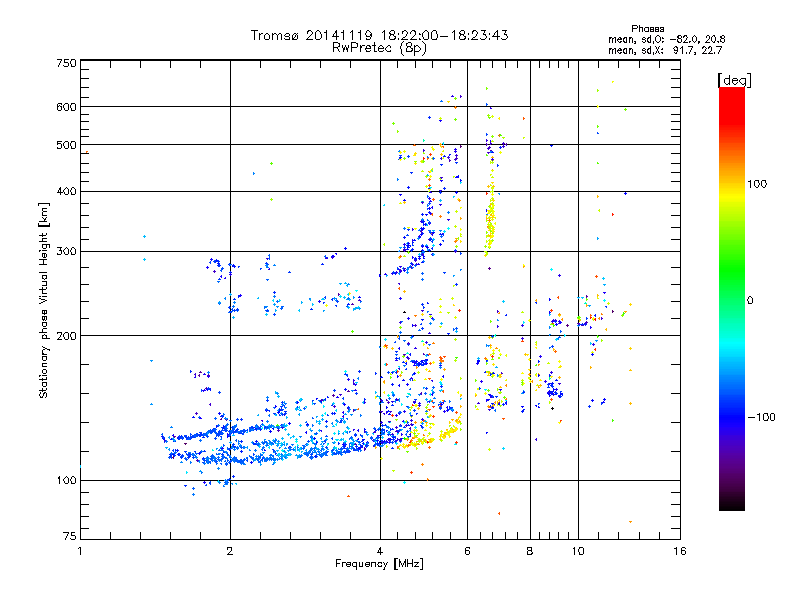
Task: Click the y-axis tick label '750'
Action: pos(66,63)
